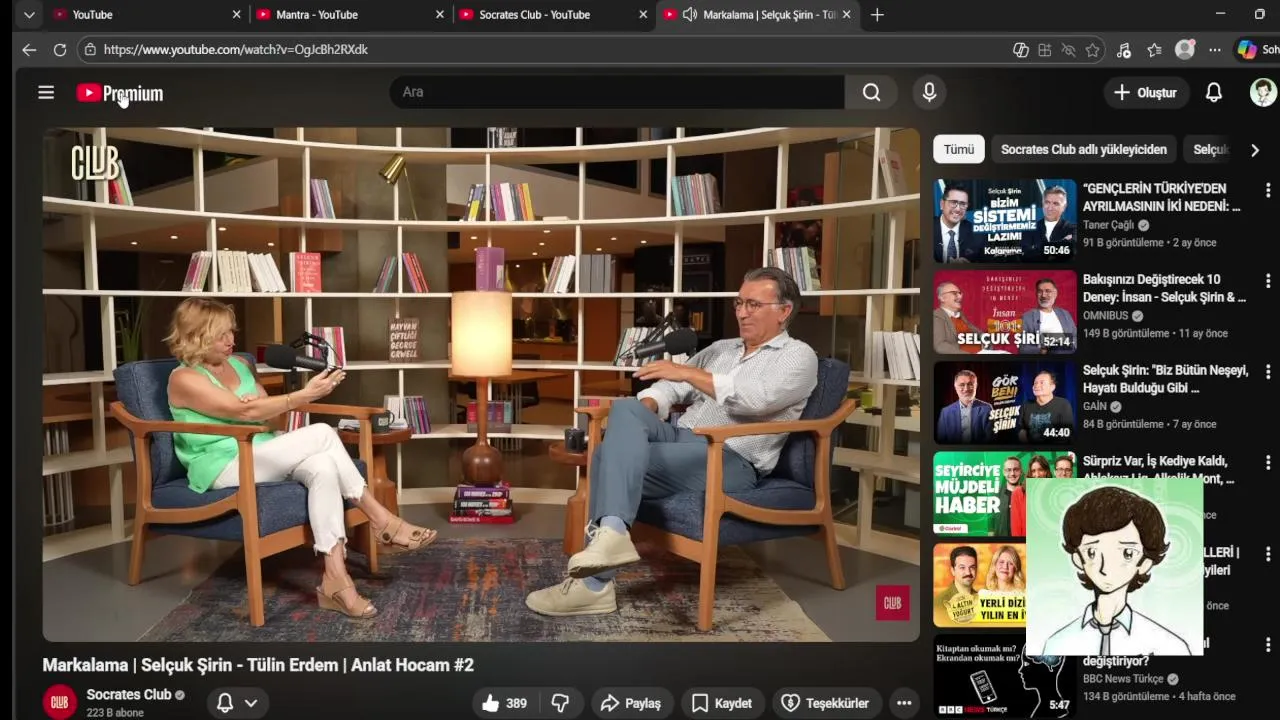Screen dimensions: 1280x720
Task: Open browser Settings and more ellipsis
Action: [1215, 50]
